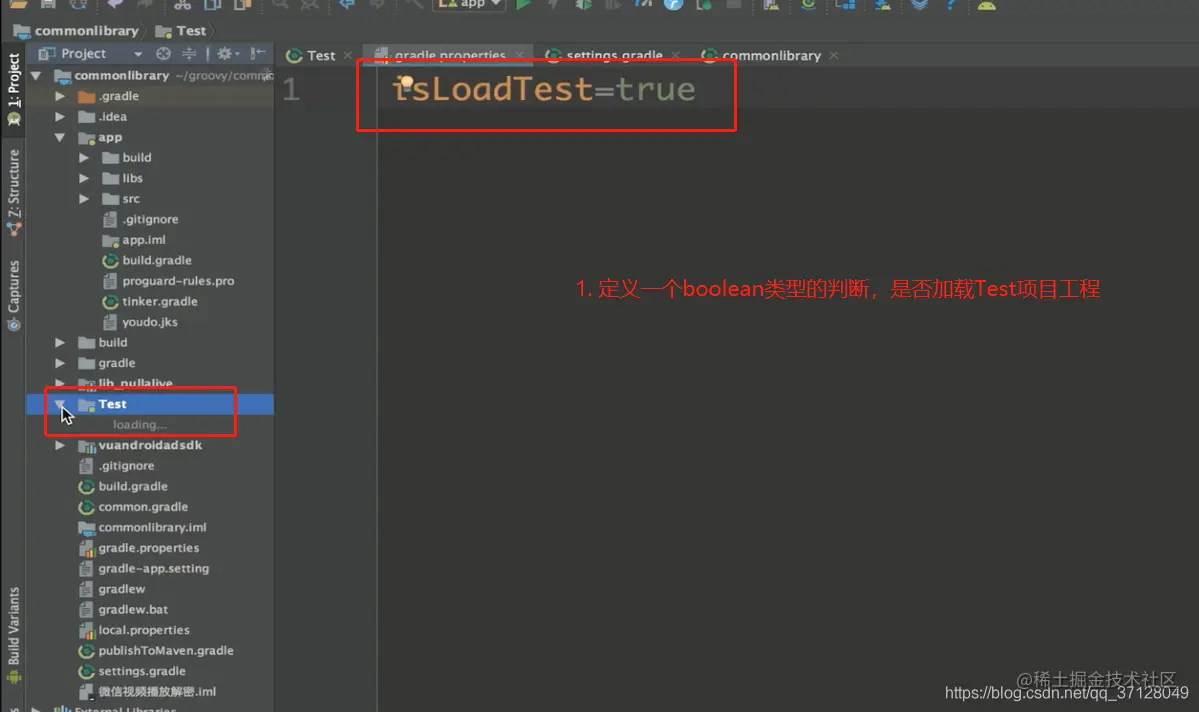Screen dimensions: 1199x712
Task: Collapse the commonlibrary root node
Action: click(x=36, y=75)
